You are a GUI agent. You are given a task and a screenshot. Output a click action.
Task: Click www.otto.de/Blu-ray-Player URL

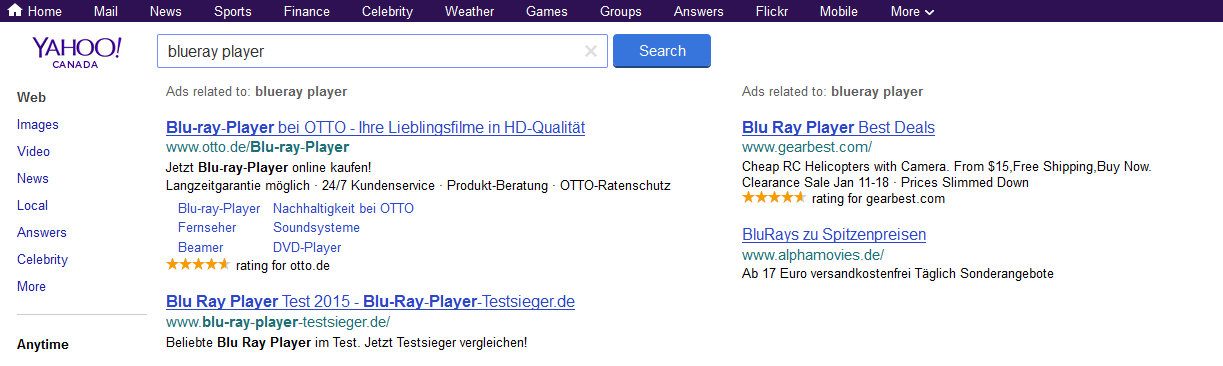(x=257, y=147)
